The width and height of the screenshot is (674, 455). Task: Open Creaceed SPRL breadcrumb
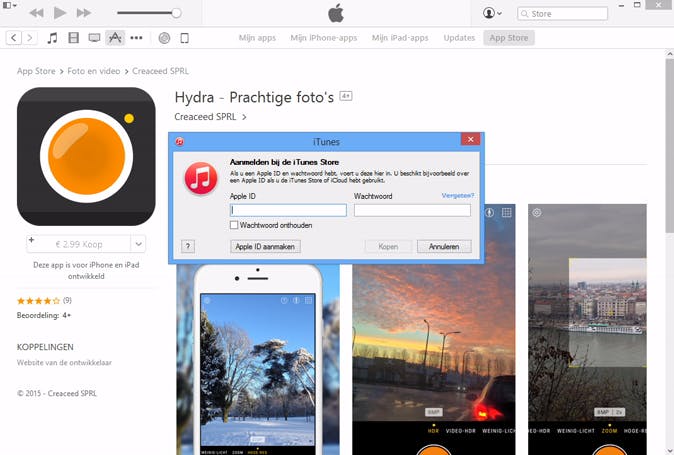(160, 71)
